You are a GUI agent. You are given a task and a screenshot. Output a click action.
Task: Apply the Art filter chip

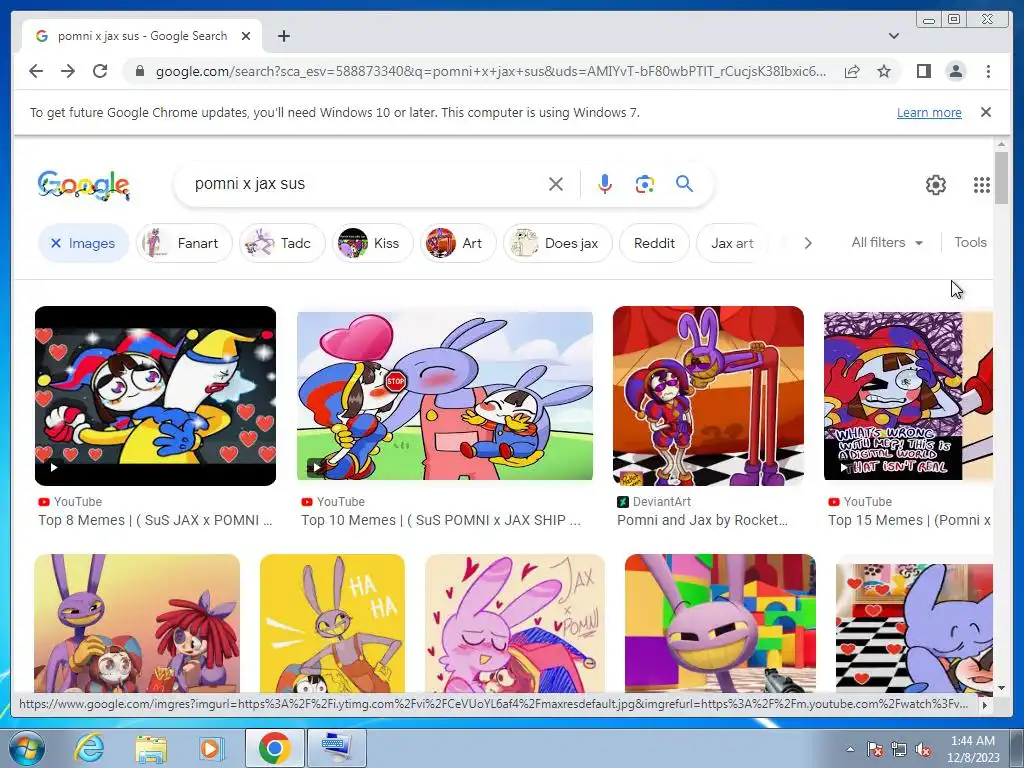457,243
